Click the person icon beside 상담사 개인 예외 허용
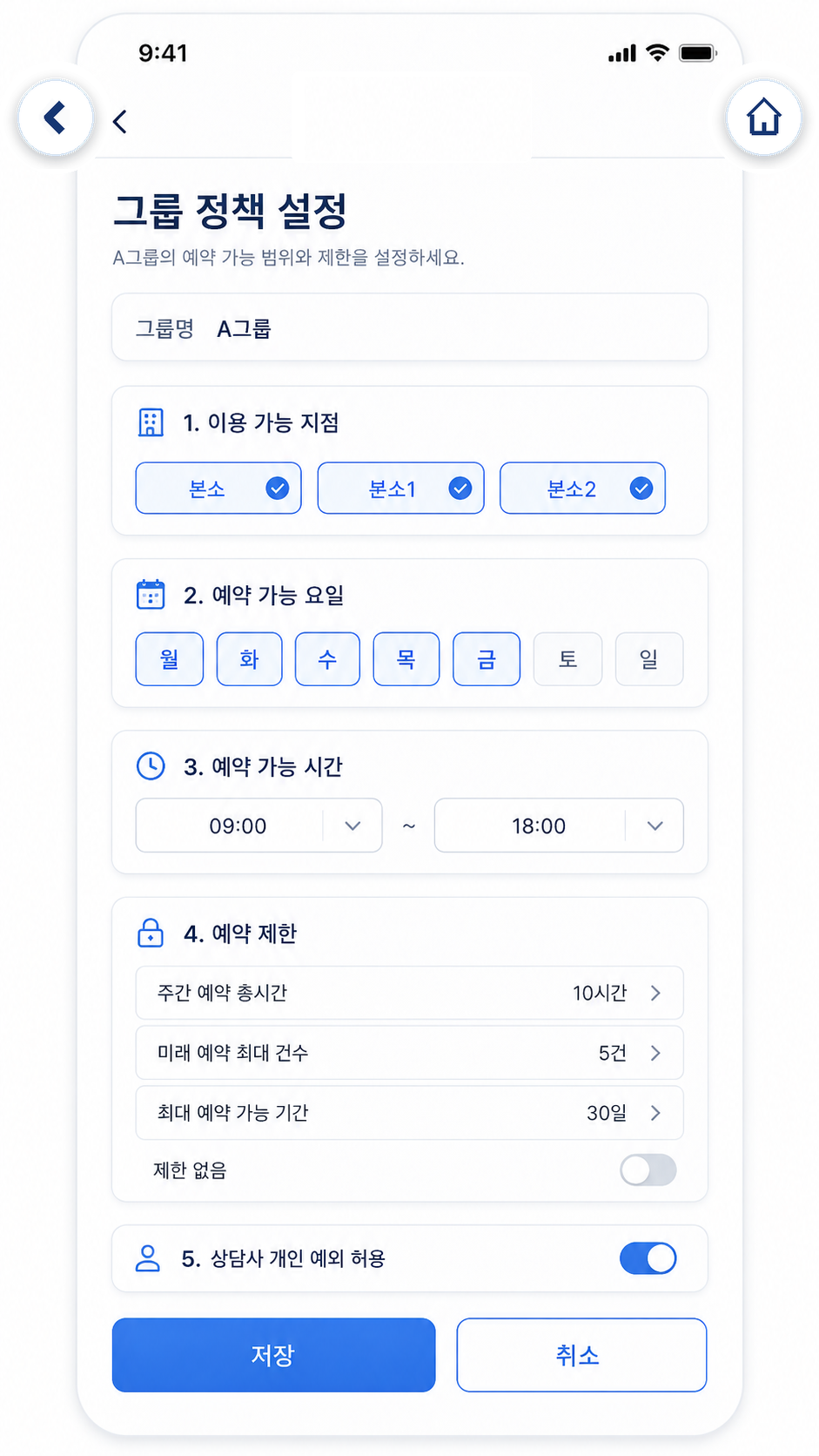This screenshot has height=1456, width=819. point(148,1258)
